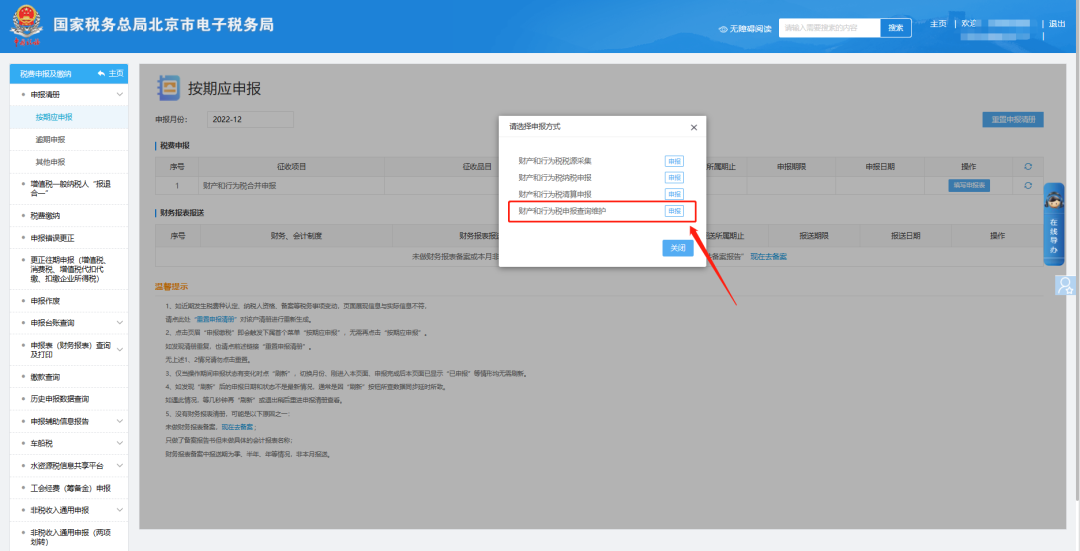
Task: Click the refresh icon in table header
Action: pos(1026,166)
